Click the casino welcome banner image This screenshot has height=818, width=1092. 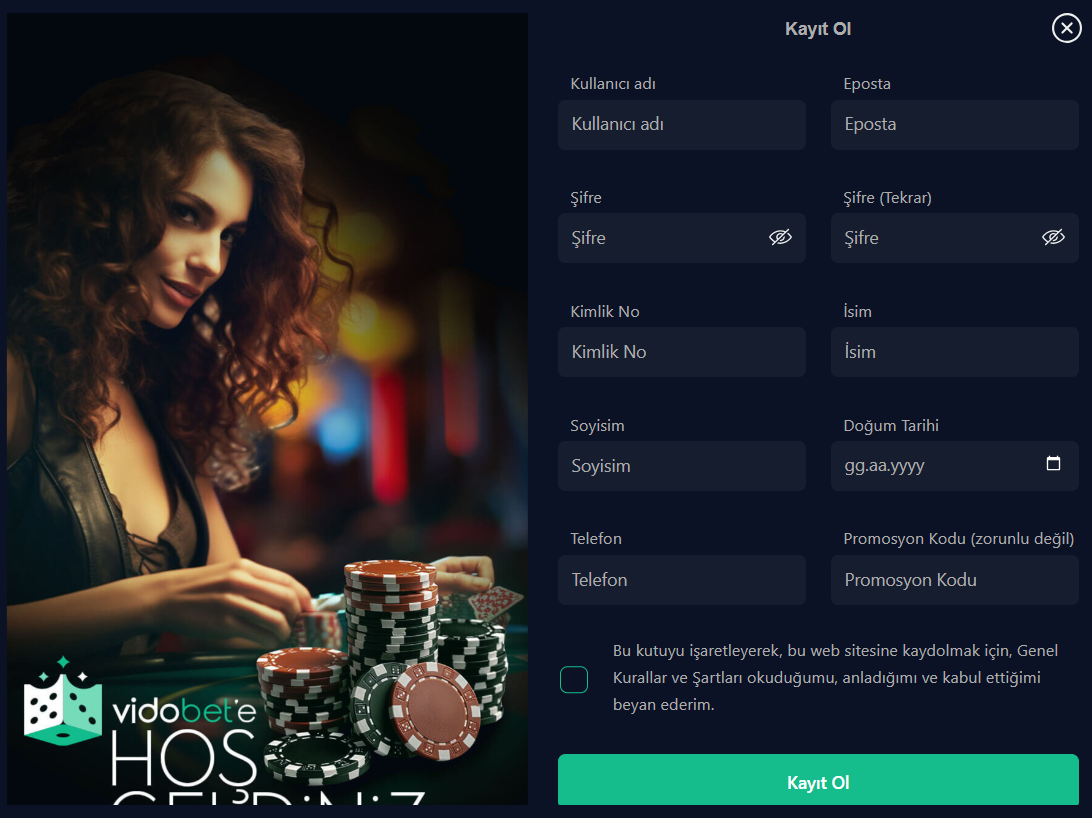pos(267,409)
